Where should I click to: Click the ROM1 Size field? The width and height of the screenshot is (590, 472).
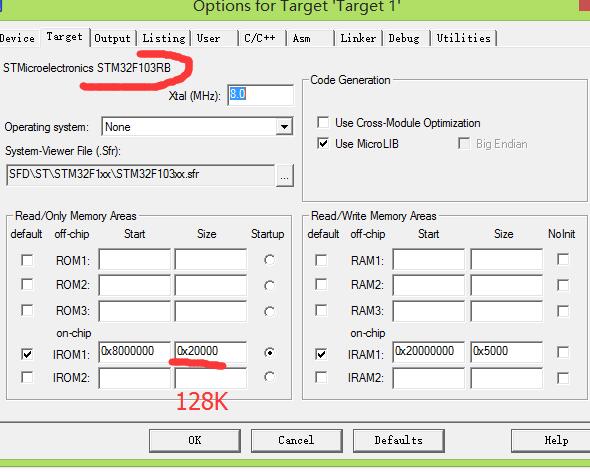(211, 259)
